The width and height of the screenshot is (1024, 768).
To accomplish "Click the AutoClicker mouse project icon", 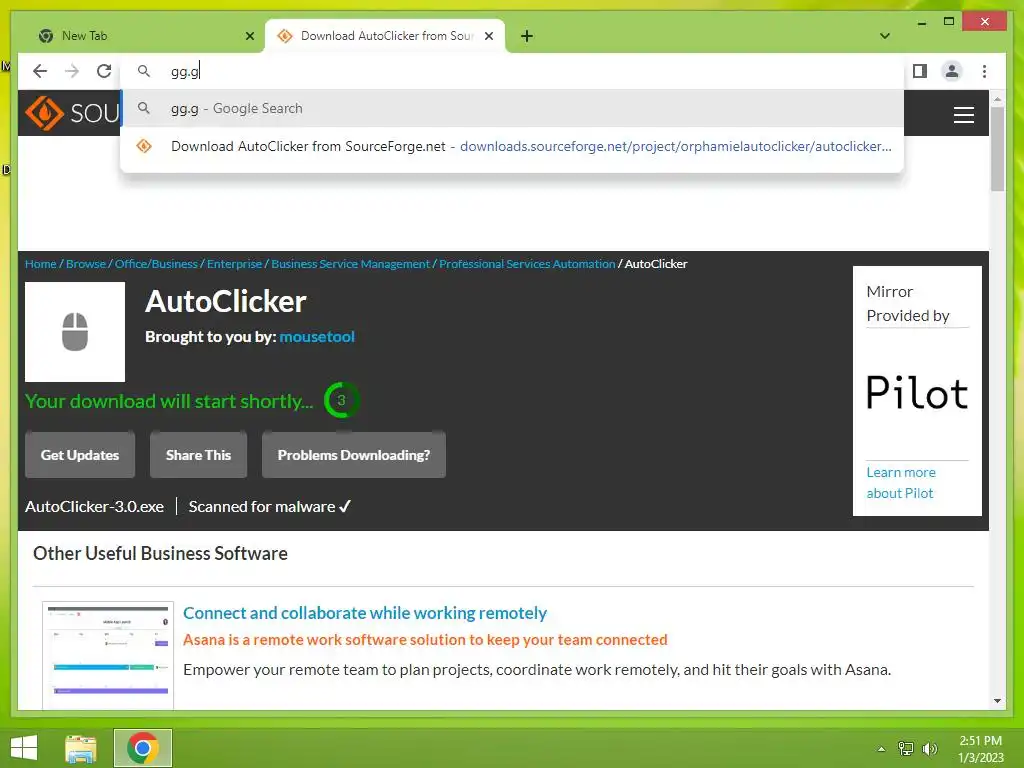I will pyautogui.click(x=75, y=332).
